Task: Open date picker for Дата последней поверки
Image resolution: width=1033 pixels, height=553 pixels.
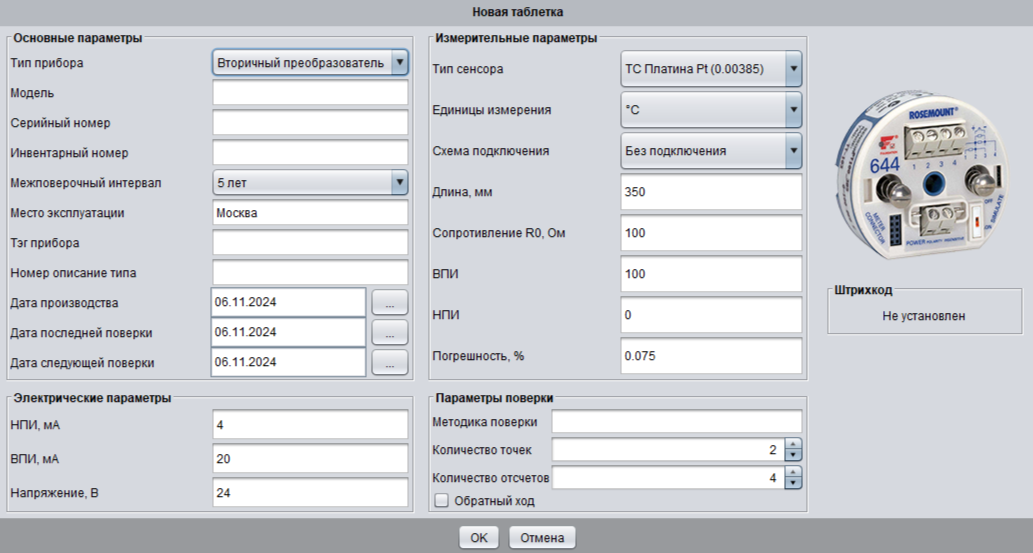Action: (390, 332)
